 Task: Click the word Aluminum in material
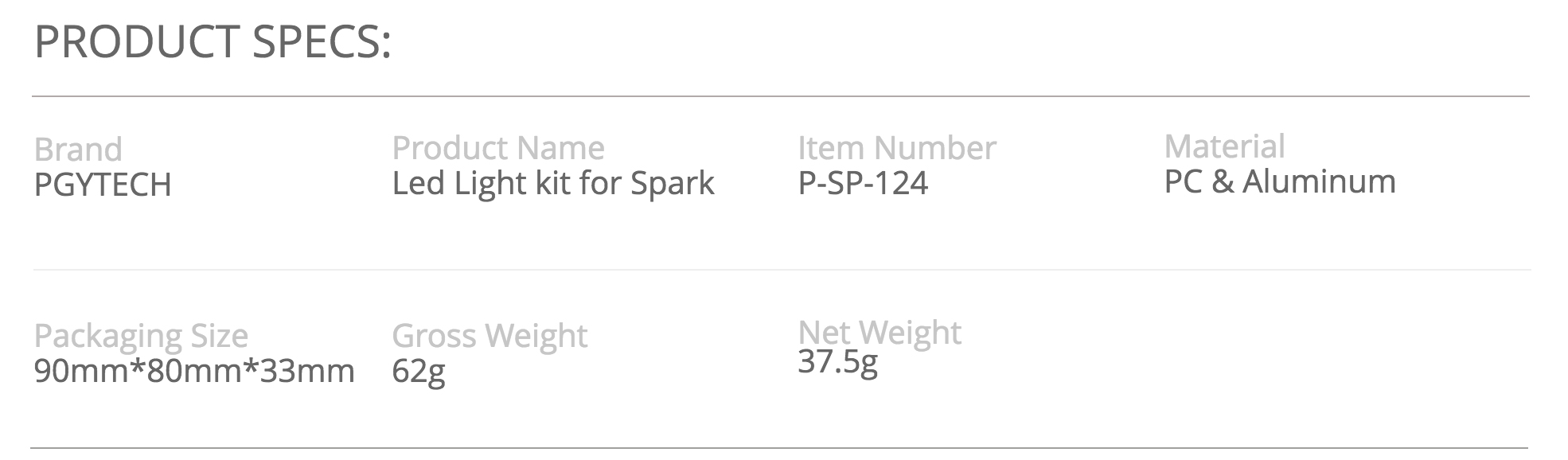pos(1319,181)
